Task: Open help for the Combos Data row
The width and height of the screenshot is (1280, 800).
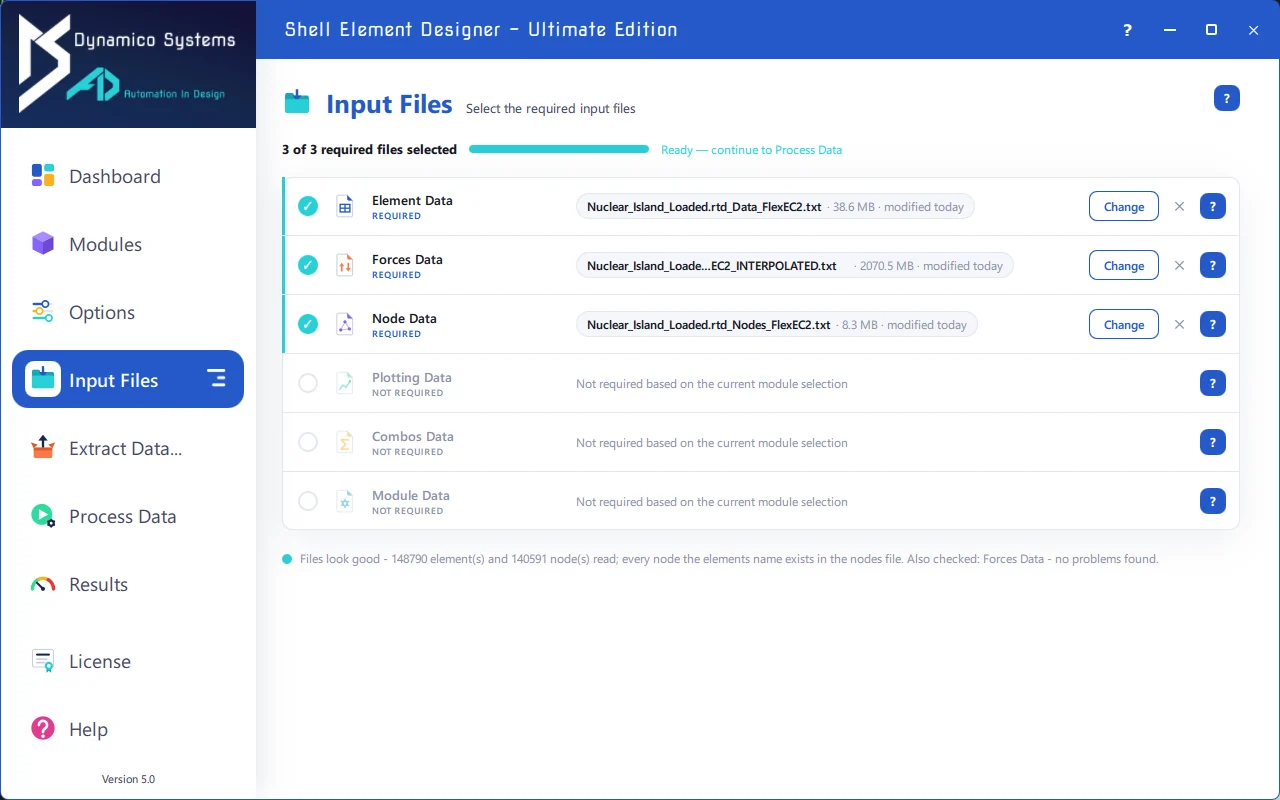Action: [x=1212, y=443]
